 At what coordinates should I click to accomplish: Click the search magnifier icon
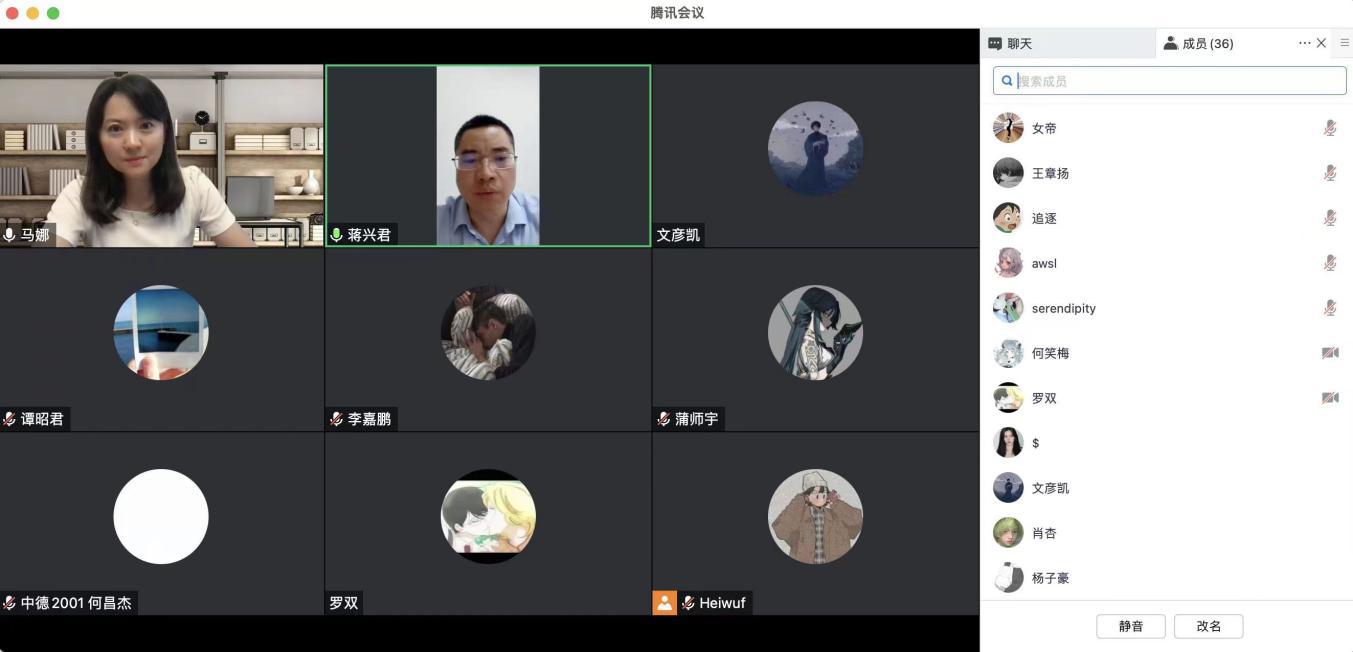click(1007, 81)
